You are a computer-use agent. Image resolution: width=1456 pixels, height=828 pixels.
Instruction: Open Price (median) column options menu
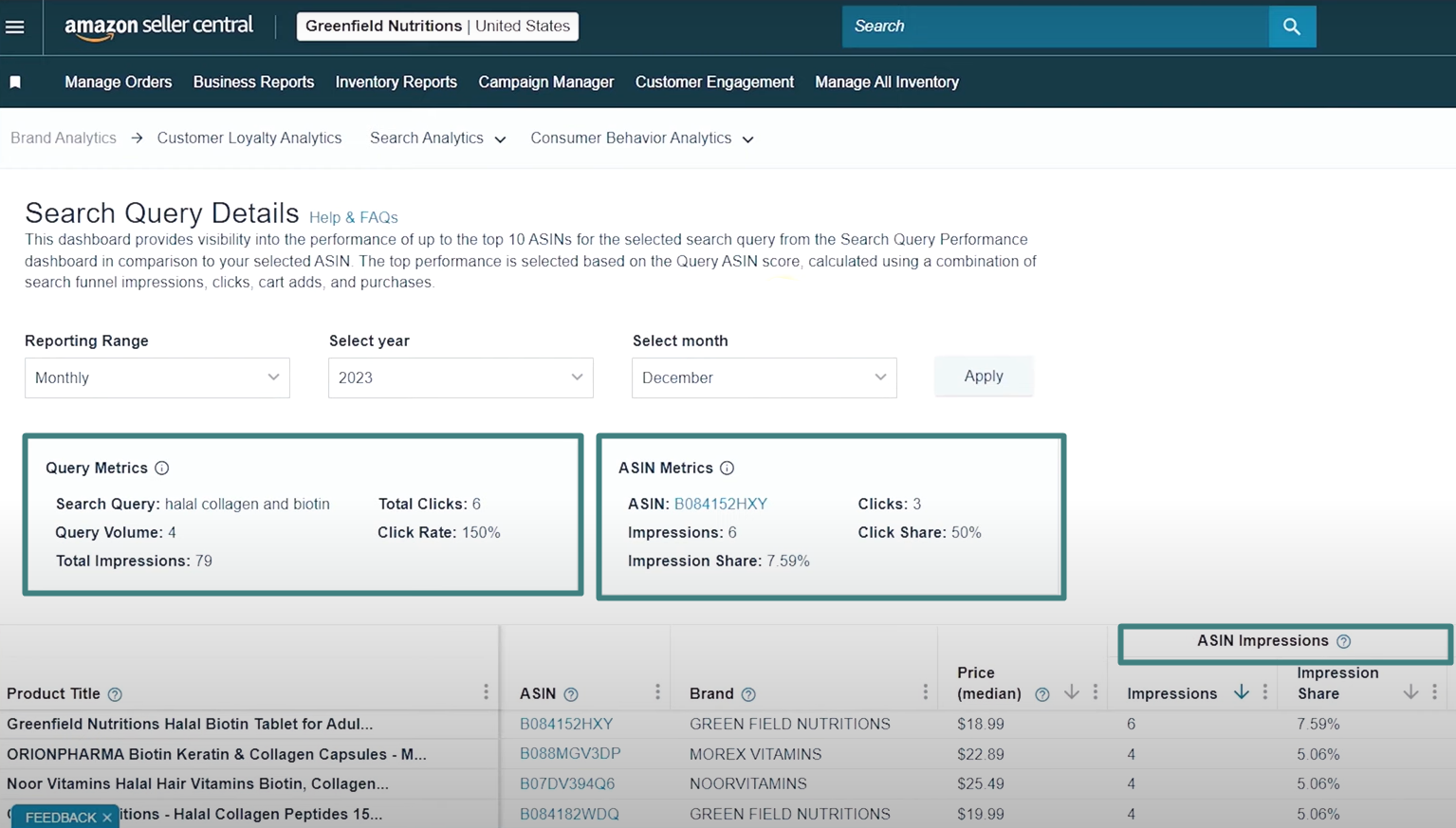[1095, 692]
